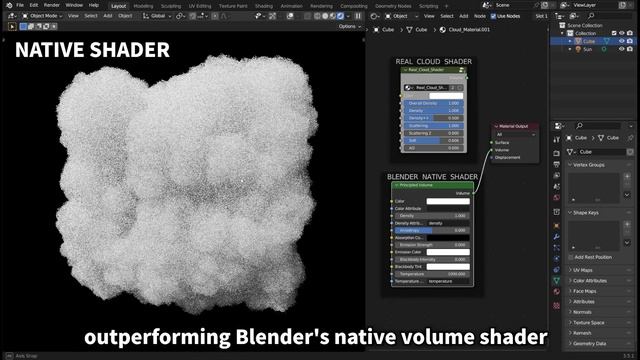Hide Collection in viewport via eye icon
The height and width of the screenshot is (360, 640).
pos(622,33)
